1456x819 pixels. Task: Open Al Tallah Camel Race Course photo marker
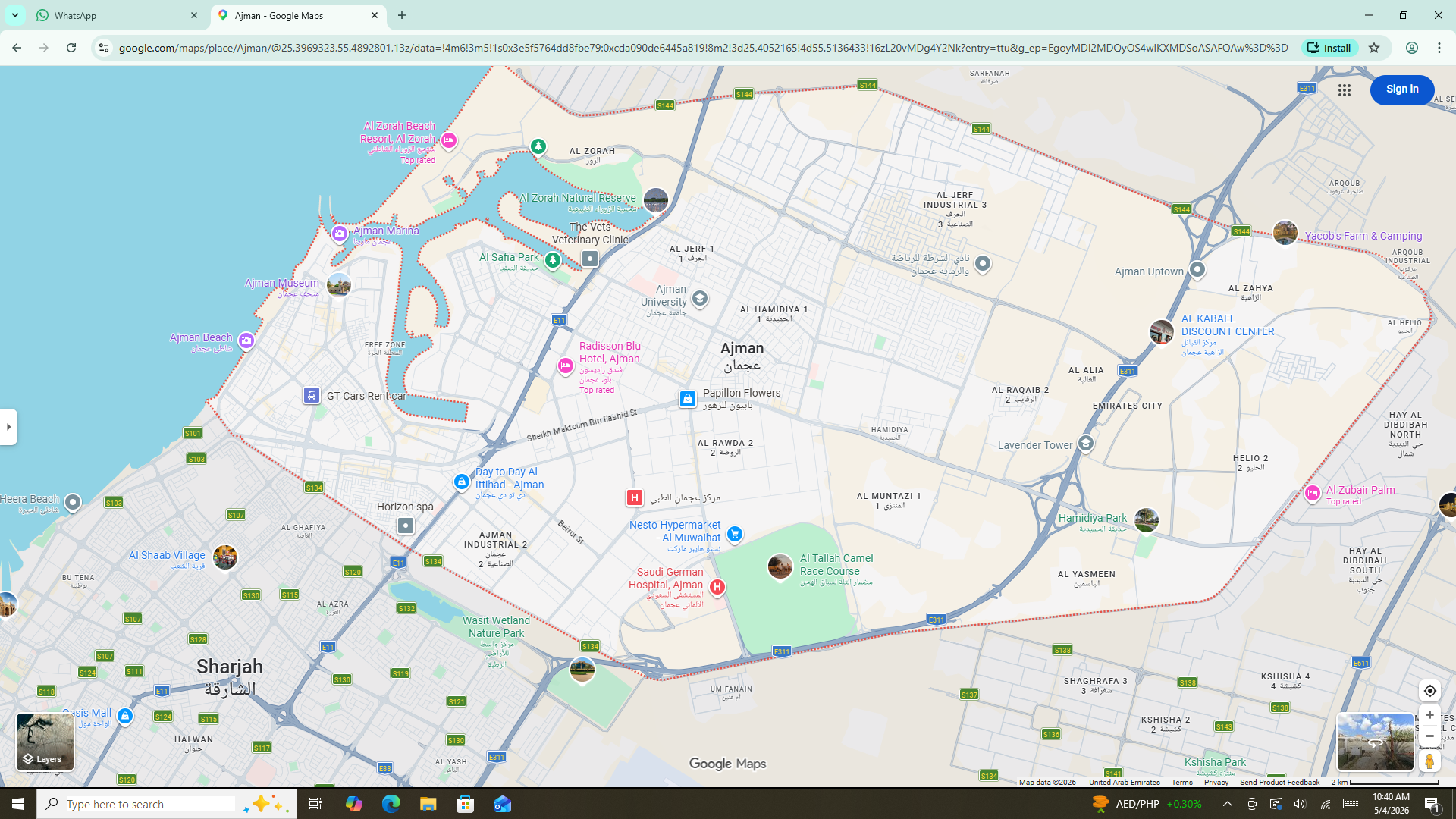click(x=780, y=566)
